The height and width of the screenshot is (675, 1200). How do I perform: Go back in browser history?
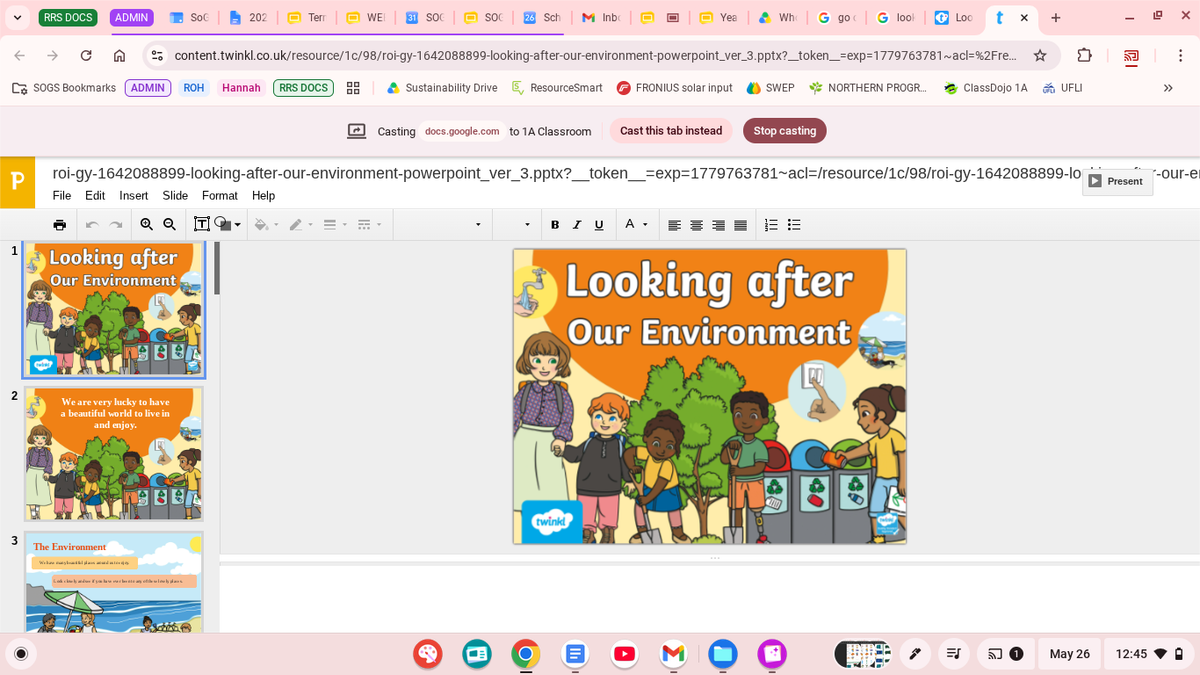21,56
